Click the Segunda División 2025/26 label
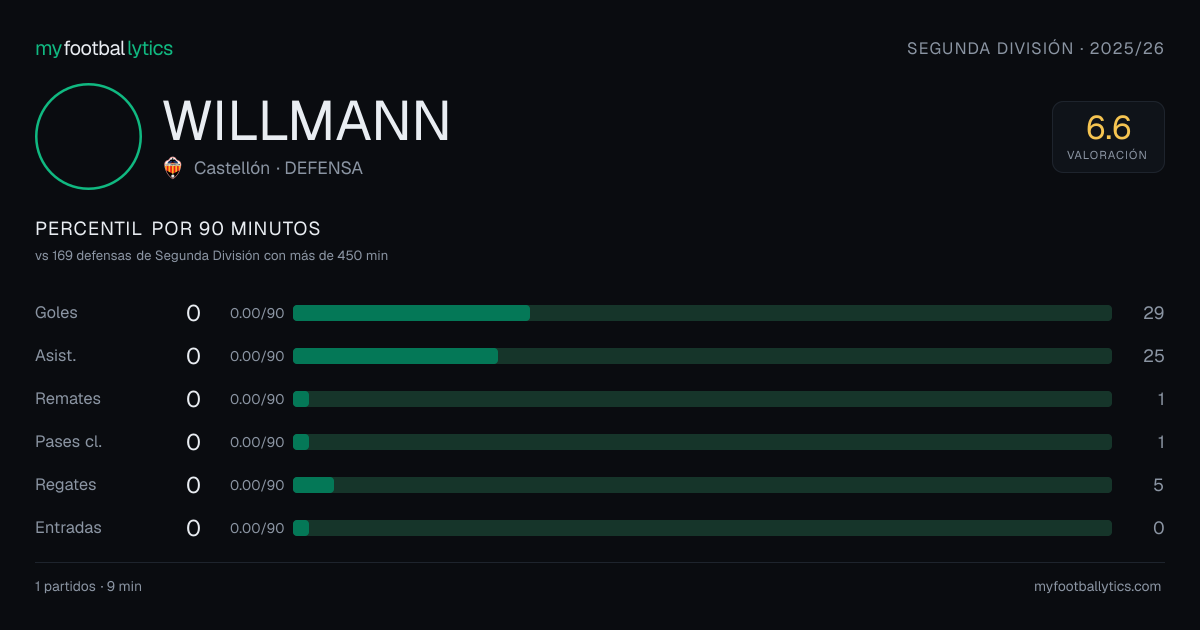The image size is (1200, 630). coord(1036,48)
